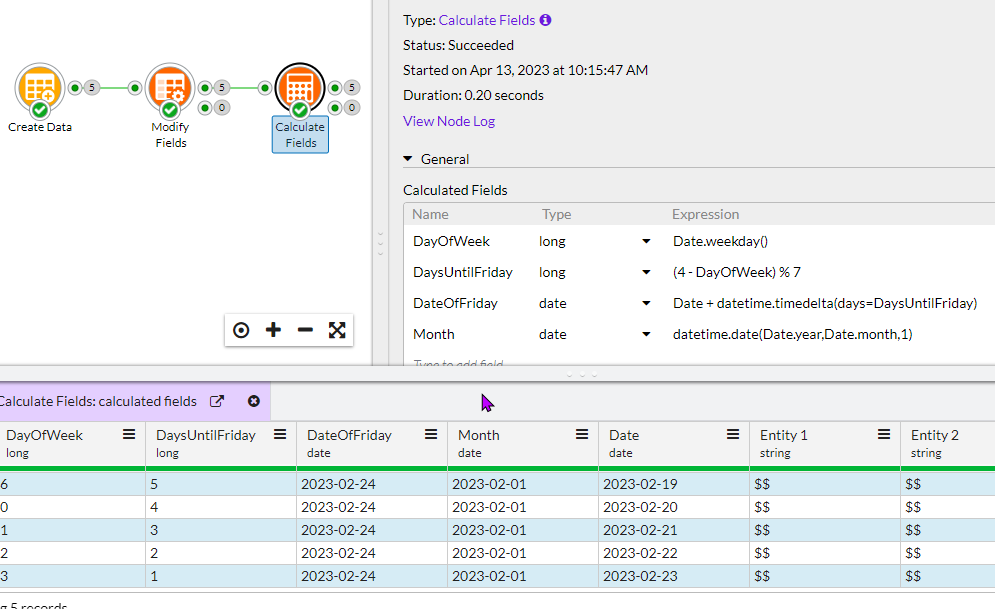Viewport: 995px width, 609px height.
Task: Select the Modify Fields node icon
Action: 169,89
